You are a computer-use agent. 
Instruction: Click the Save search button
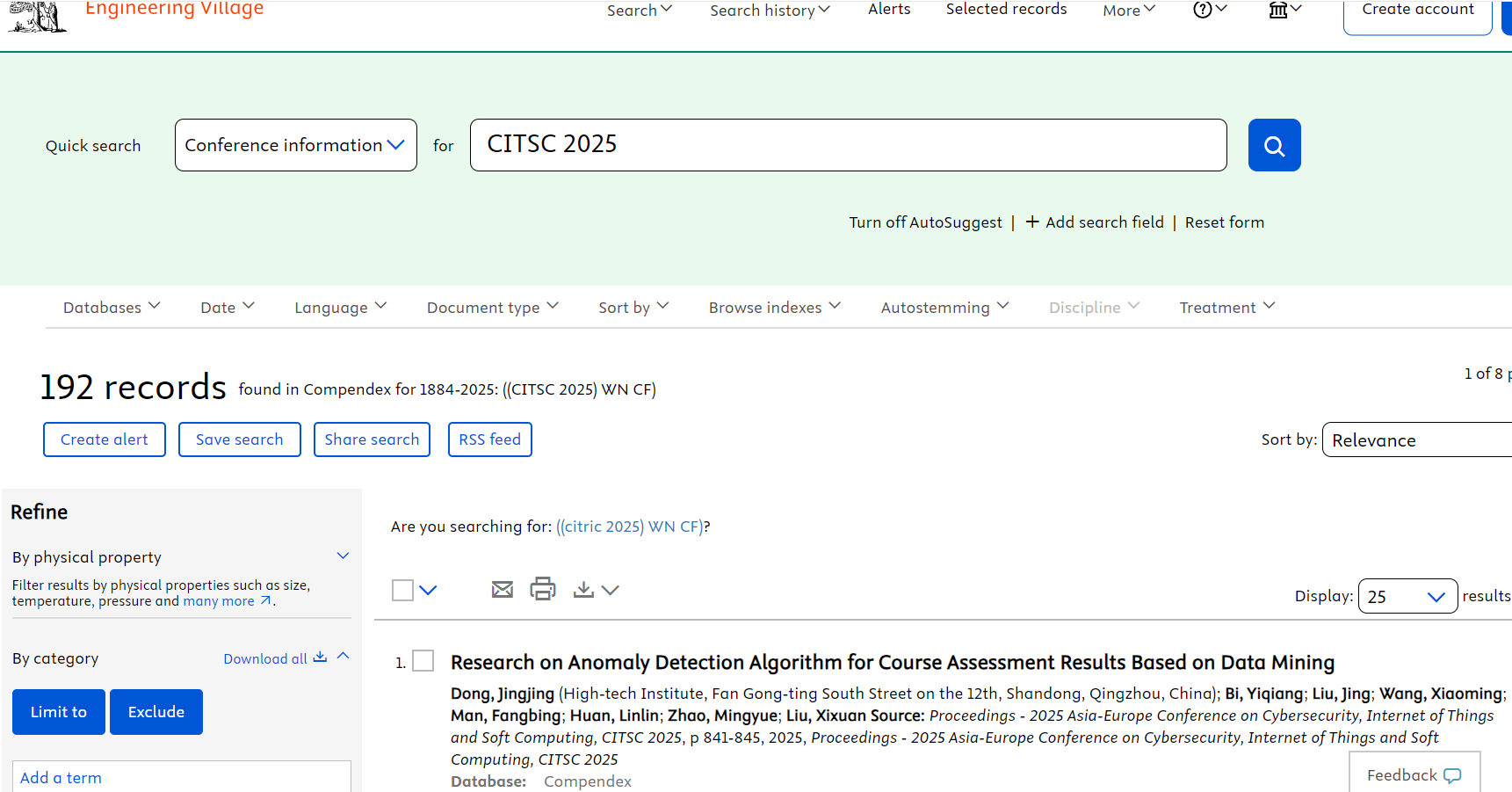240,440
